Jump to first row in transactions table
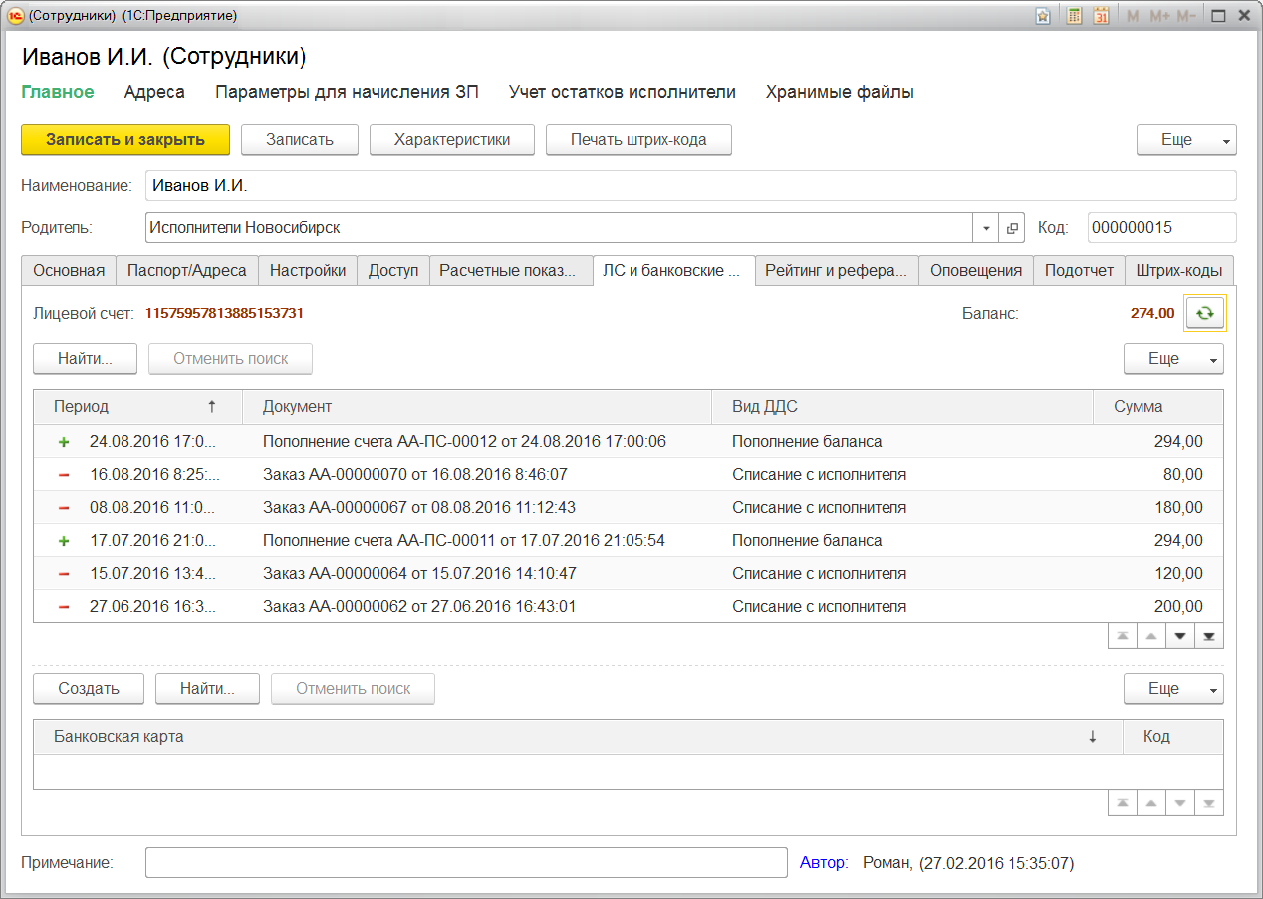This screenshot has width=1263, height=899. pos(1123,637)
